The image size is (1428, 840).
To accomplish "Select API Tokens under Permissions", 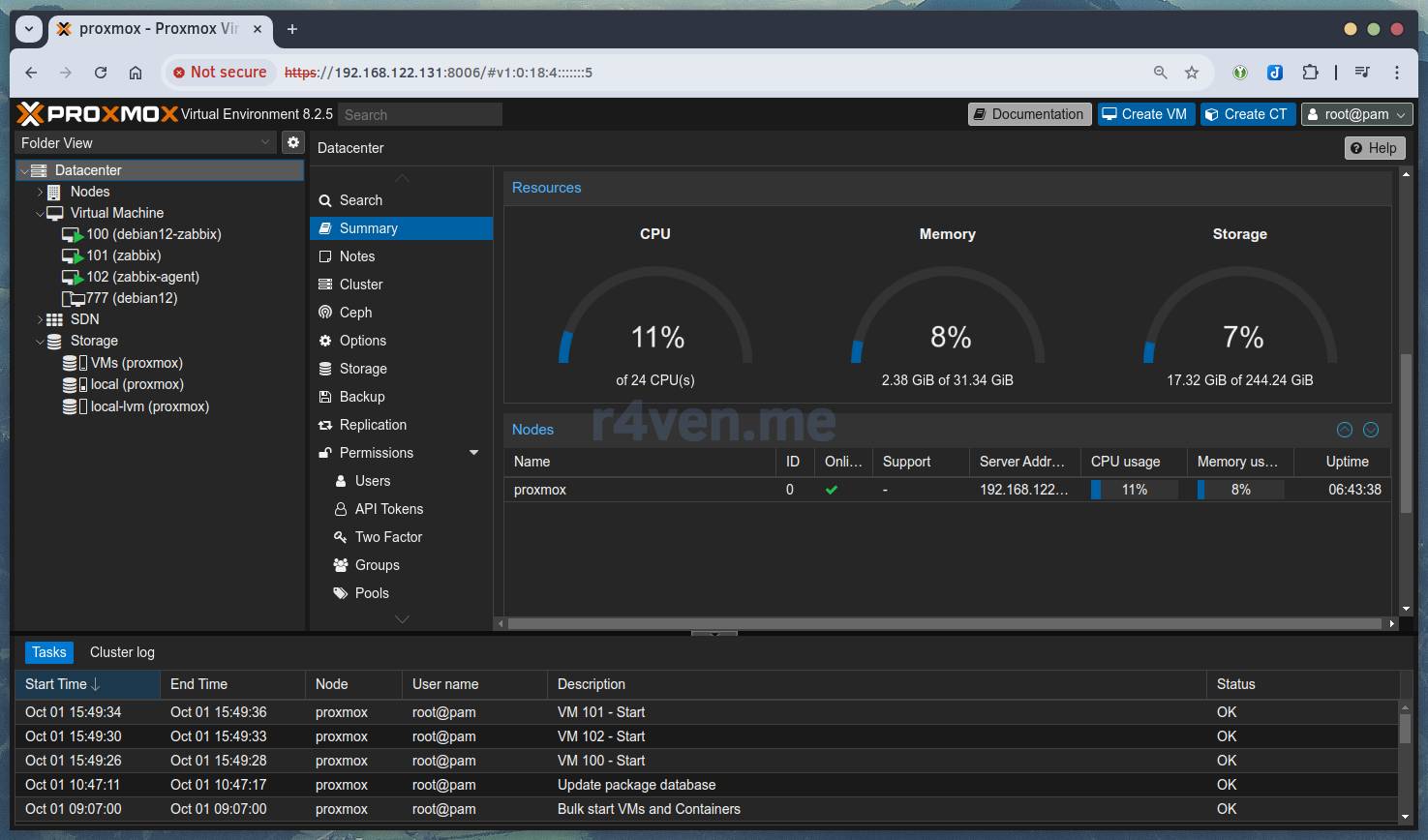I will point(388,509).
